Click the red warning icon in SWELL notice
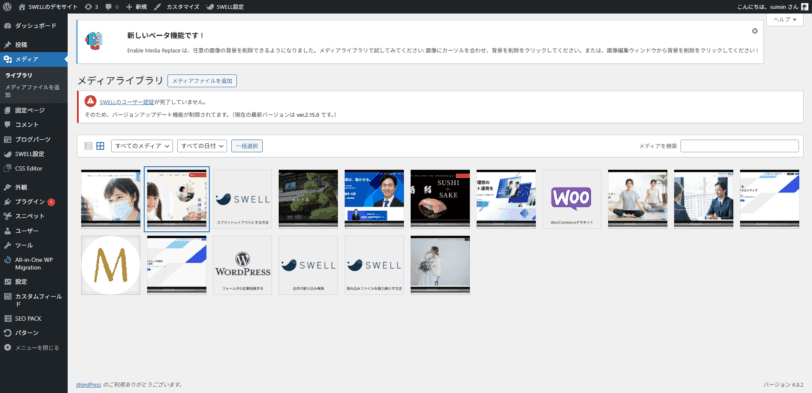 (x=91, y=101)
